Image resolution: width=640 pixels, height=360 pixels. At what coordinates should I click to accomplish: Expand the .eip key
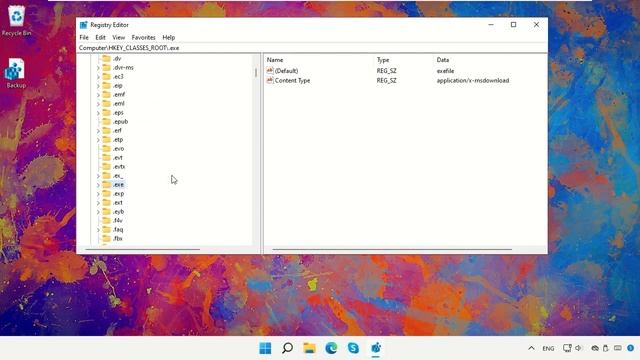98,86
